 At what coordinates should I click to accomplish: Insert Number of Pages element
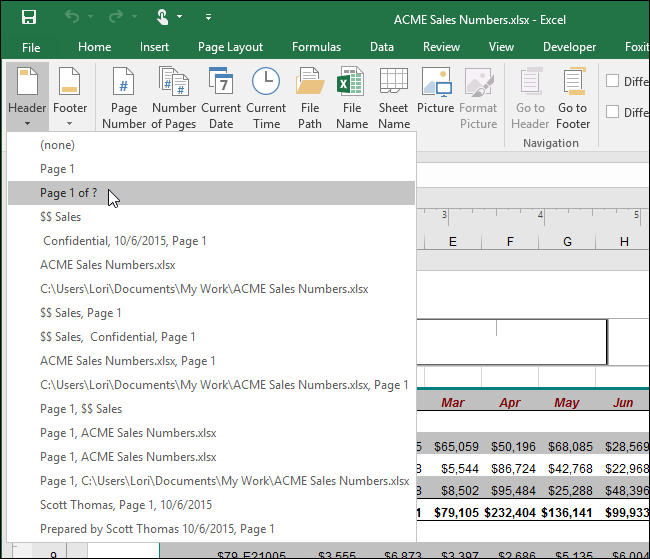click(174, 97)
